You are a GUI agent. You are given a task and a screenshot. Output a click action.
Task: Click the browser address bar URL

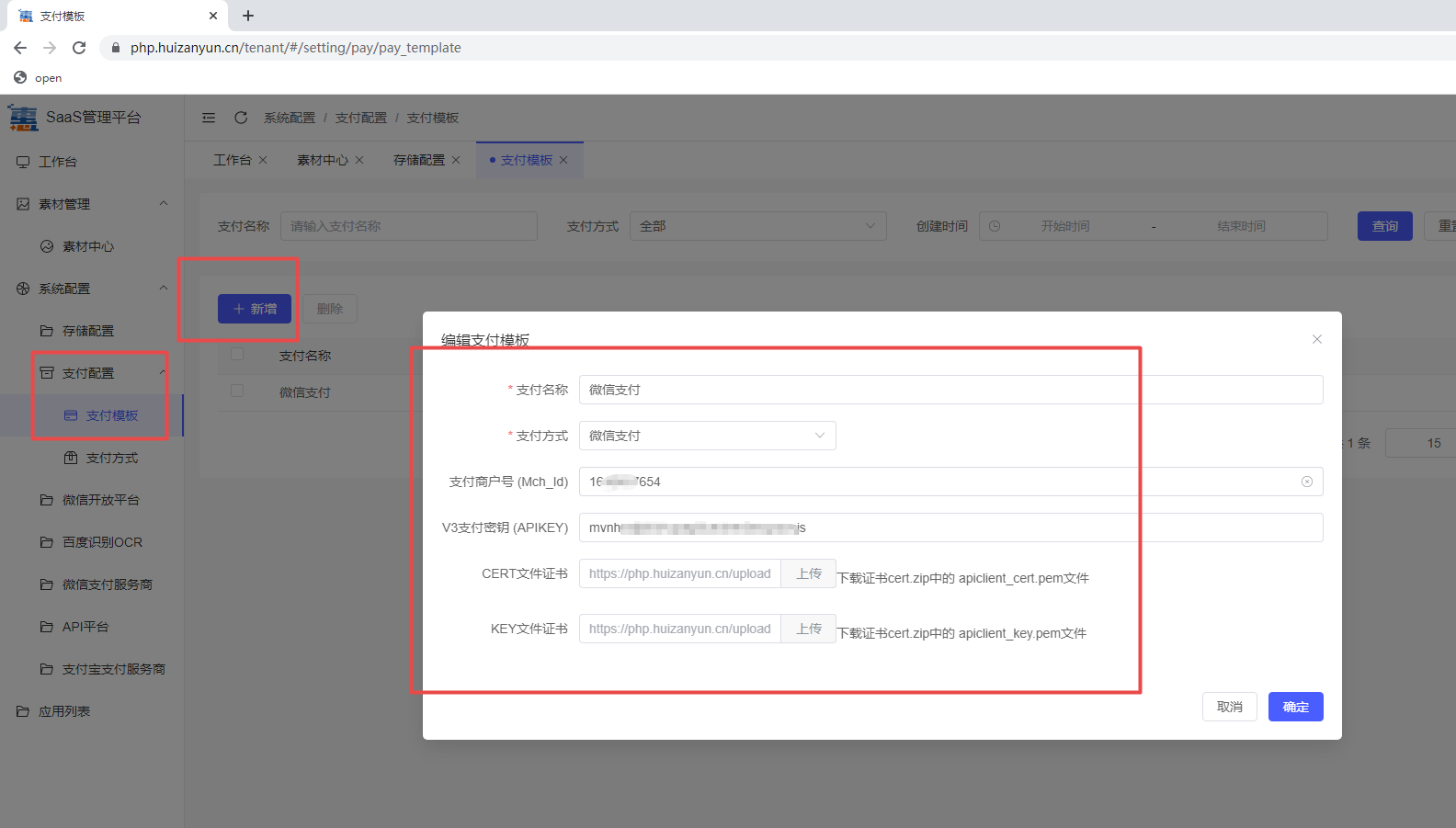[295, 48]
